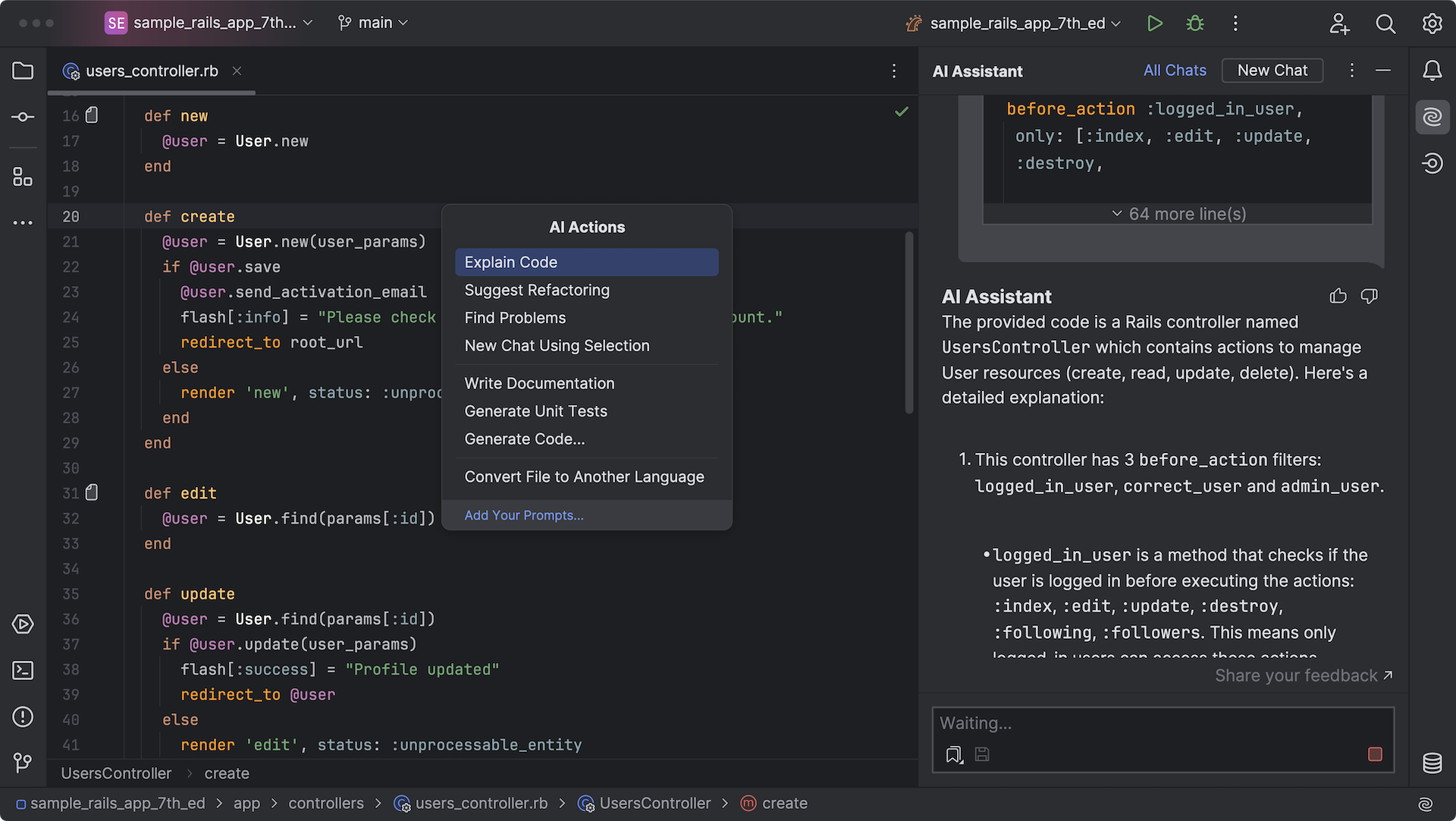Open the Commit tool window
The width and height of the screenshot is (1456, 821).
(23, 117)
